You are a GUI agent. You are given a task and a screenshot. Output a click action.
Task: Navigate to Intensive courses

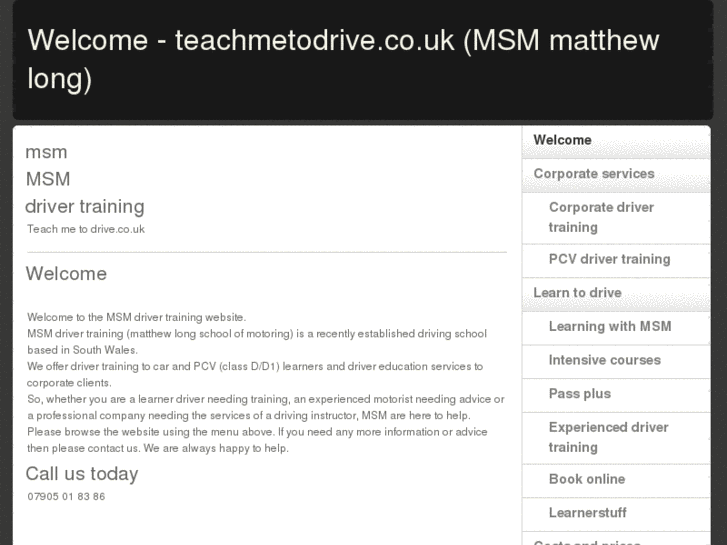coord(604,360)
